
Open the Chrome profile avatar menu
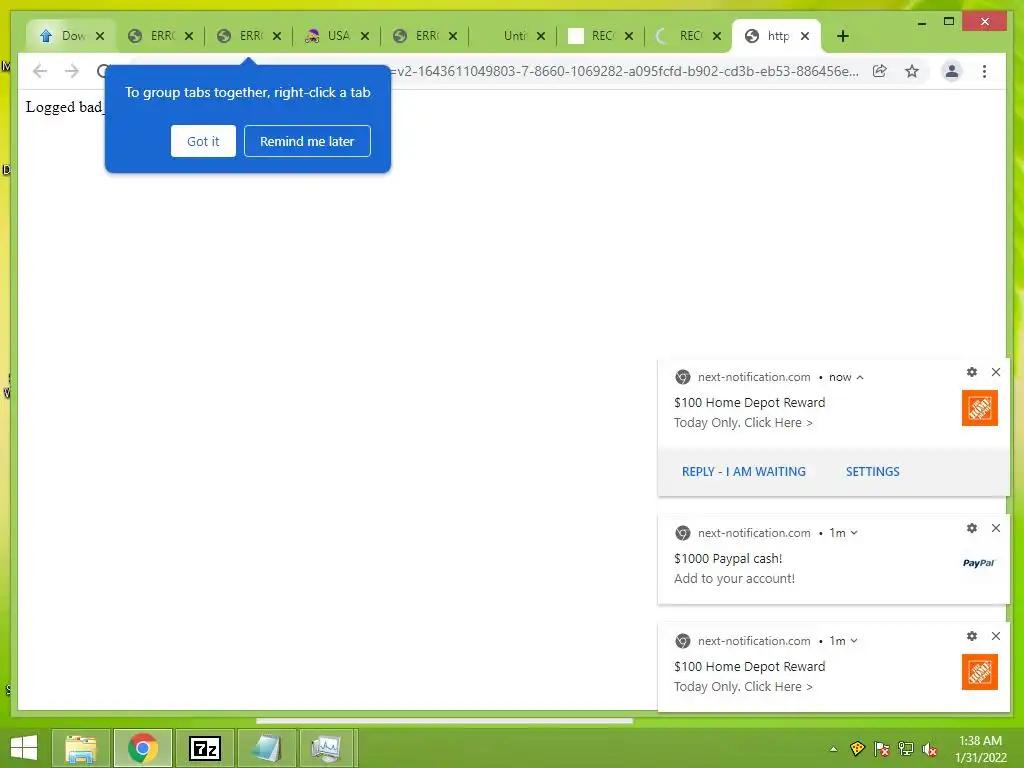(952, 71)
